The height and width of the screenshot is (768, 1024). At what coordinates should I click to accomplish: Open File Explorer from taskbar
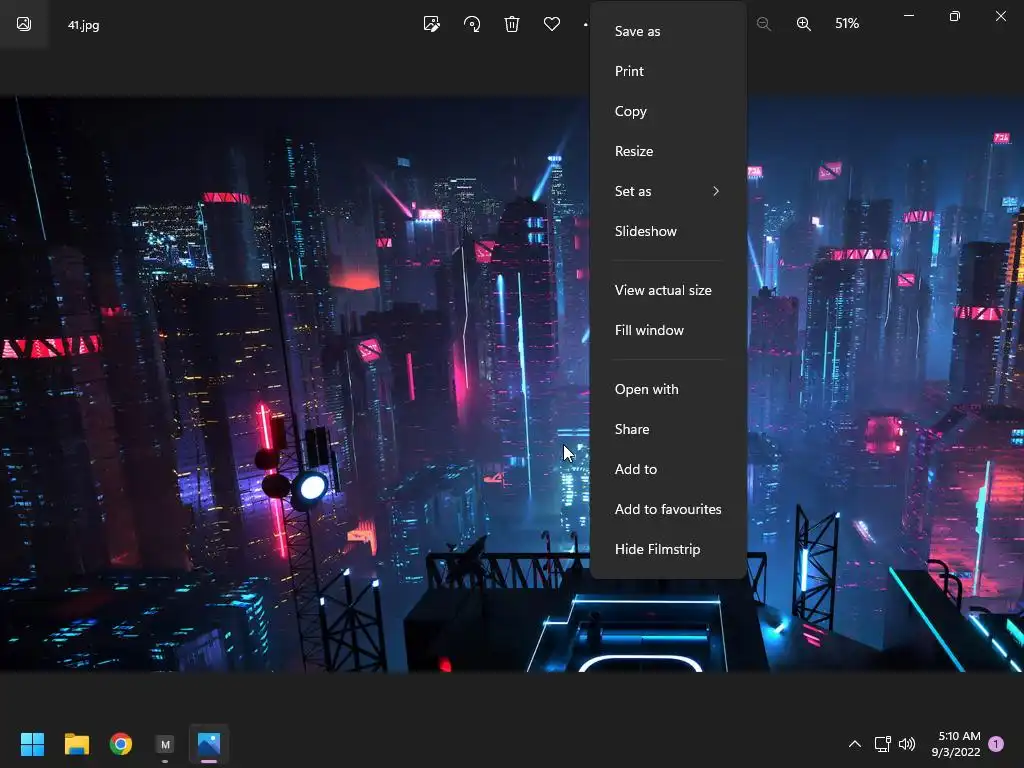pyautogui.click(x=76, y=744)
